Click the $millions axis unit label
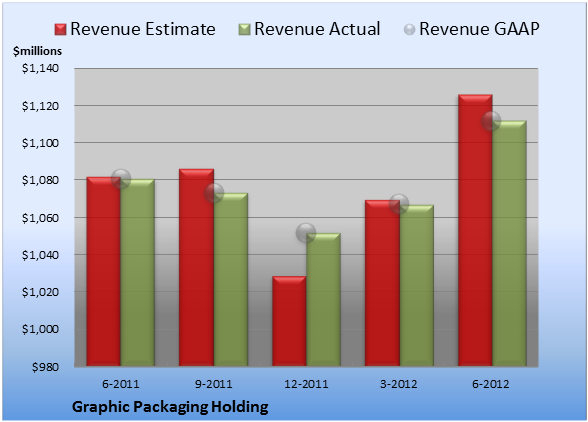588x422 pixels. (37, 51)
